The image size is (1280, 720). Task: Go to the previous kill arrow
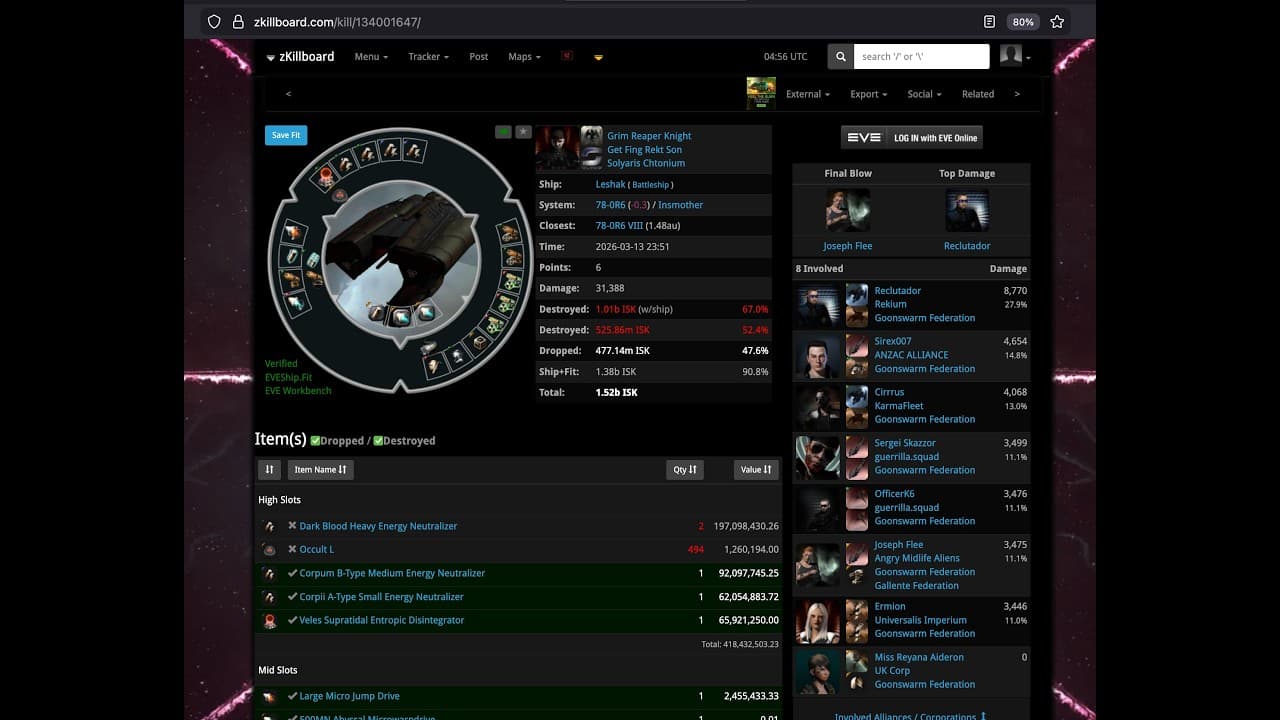click(x=288, y=94)
